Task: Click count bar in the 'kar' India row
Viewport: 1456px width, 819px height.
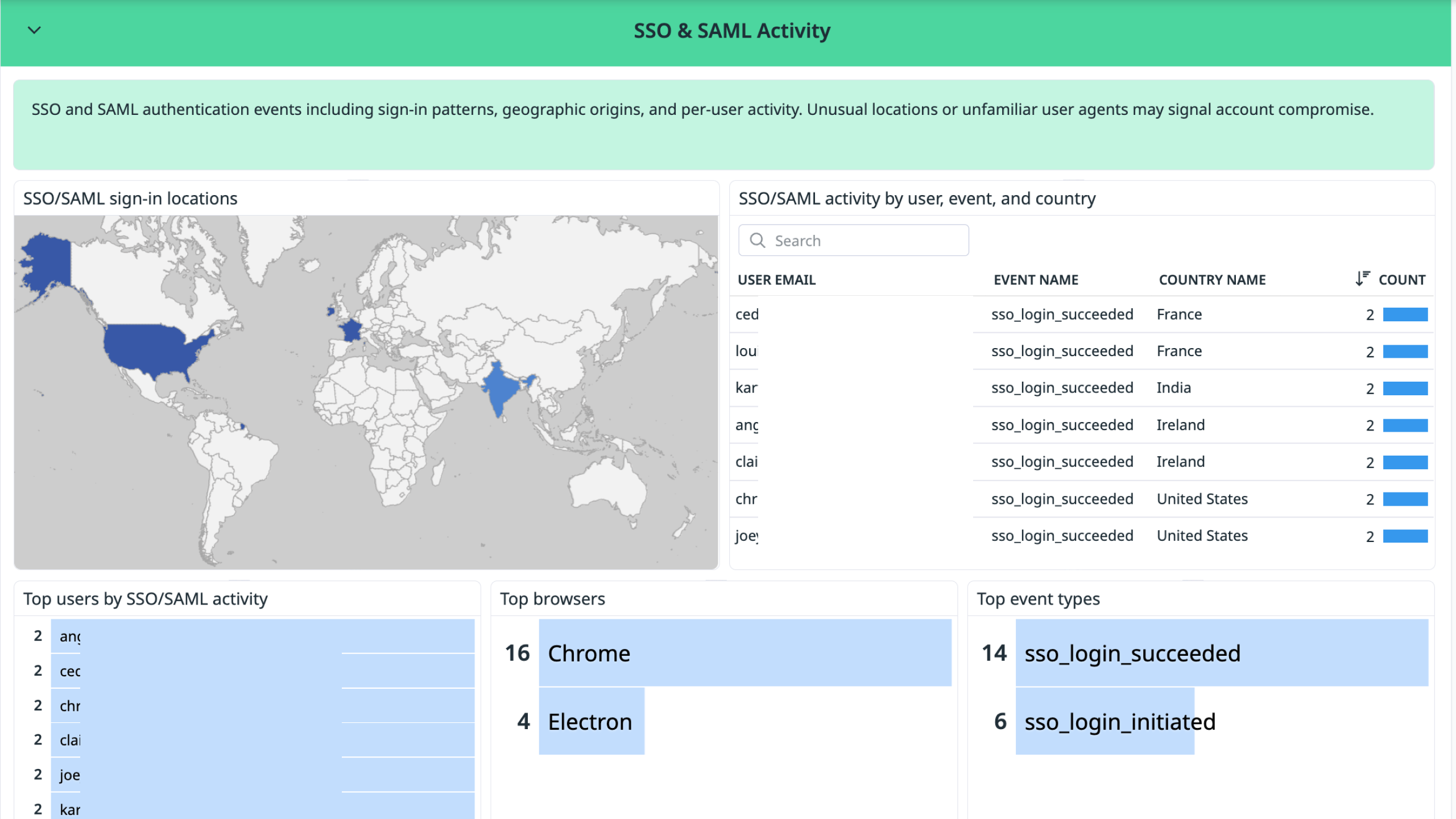Action: (1405, 388)
